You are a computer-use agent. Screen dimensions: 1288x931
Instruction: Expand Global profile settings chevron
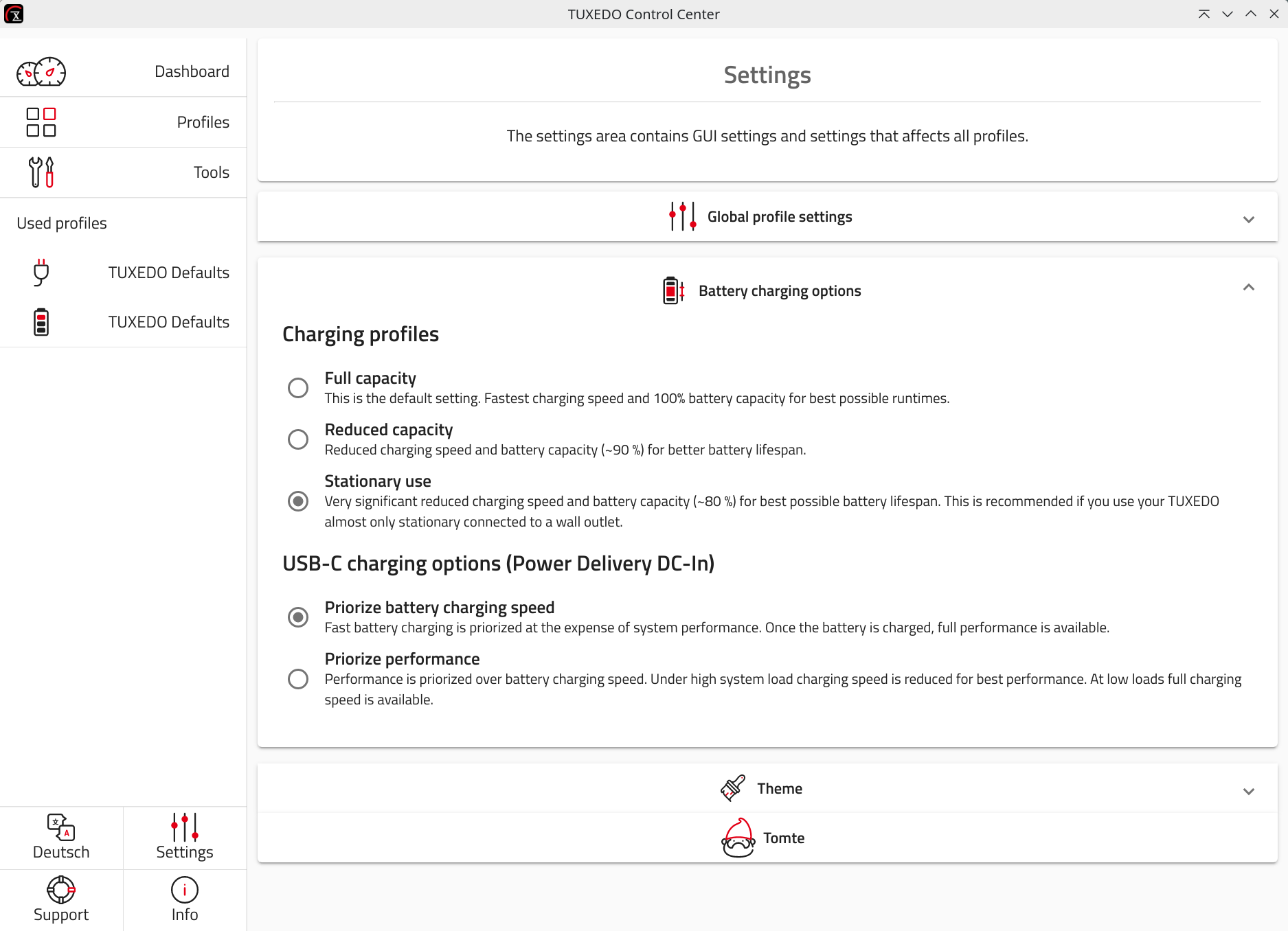(x=1249, y=220)
